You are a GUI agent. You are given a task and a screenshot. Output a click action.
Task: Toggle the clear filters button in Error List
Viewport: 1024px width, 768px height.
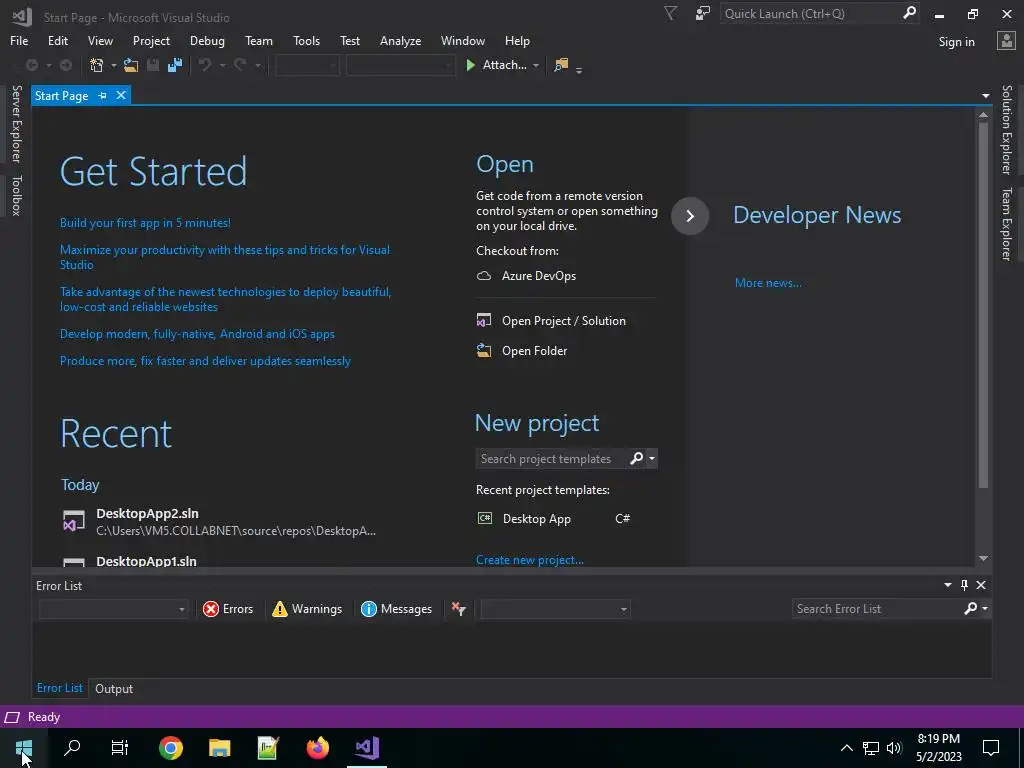click(458, 609)
